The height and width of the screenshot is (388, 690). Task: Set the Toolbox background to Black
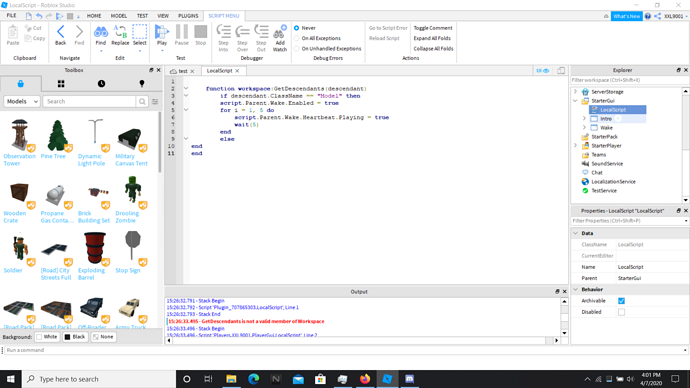coord(75,337)
